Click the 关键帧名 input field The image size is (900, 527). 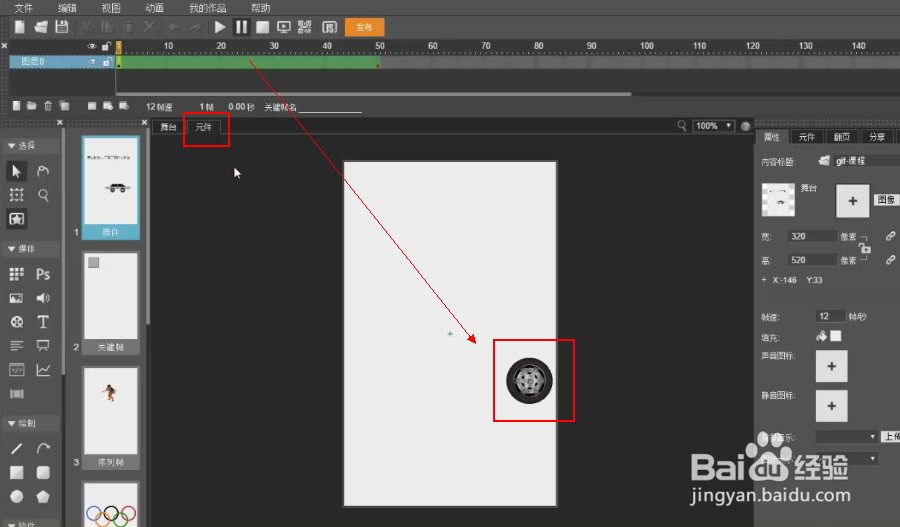pos(331,107)
